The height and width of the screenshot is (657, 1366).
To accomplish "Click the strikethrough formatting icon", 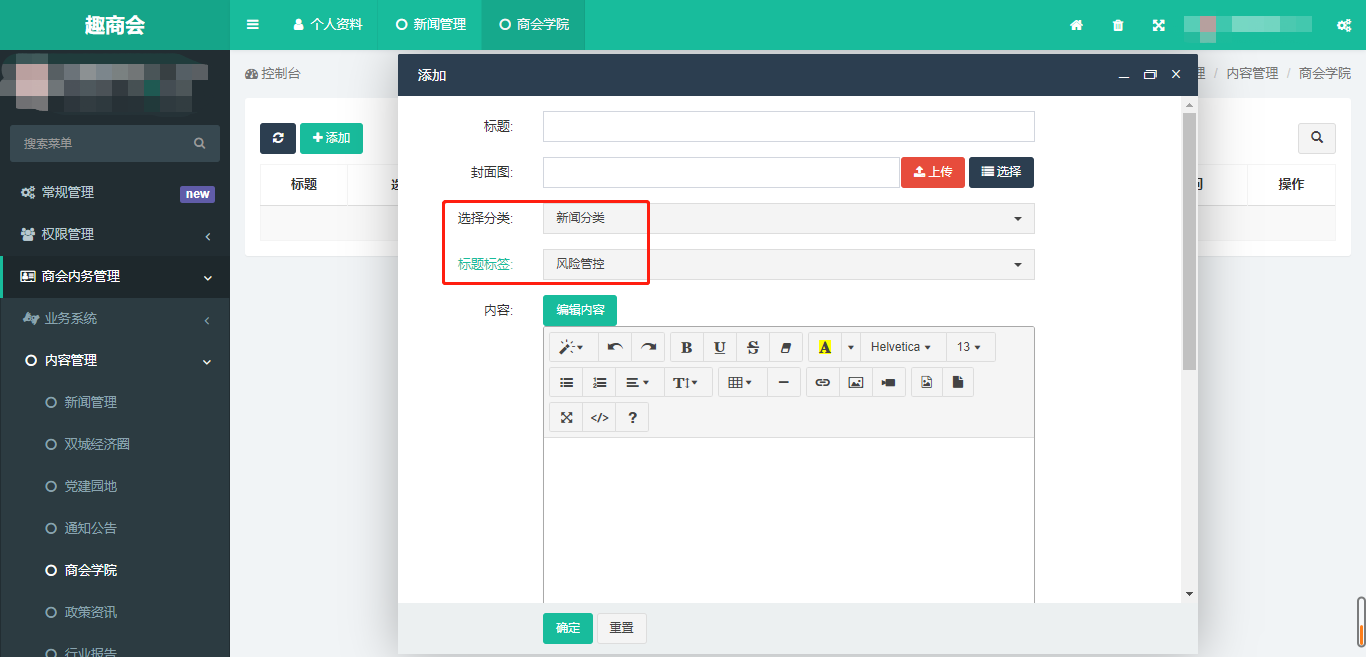I will click(753, 347).
